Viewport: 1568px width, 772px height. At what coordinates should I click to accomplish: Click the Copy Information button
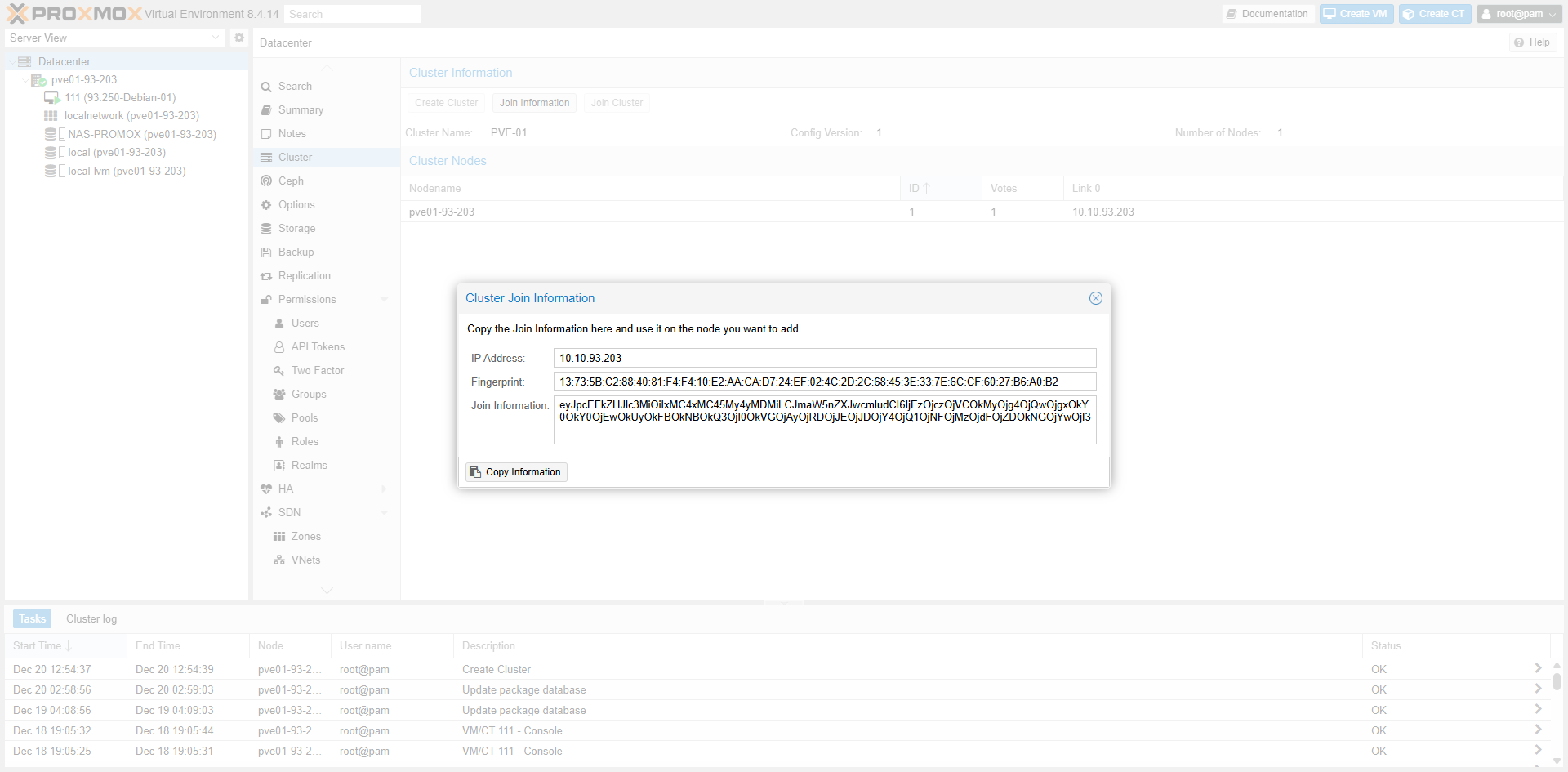click(516, 472)
